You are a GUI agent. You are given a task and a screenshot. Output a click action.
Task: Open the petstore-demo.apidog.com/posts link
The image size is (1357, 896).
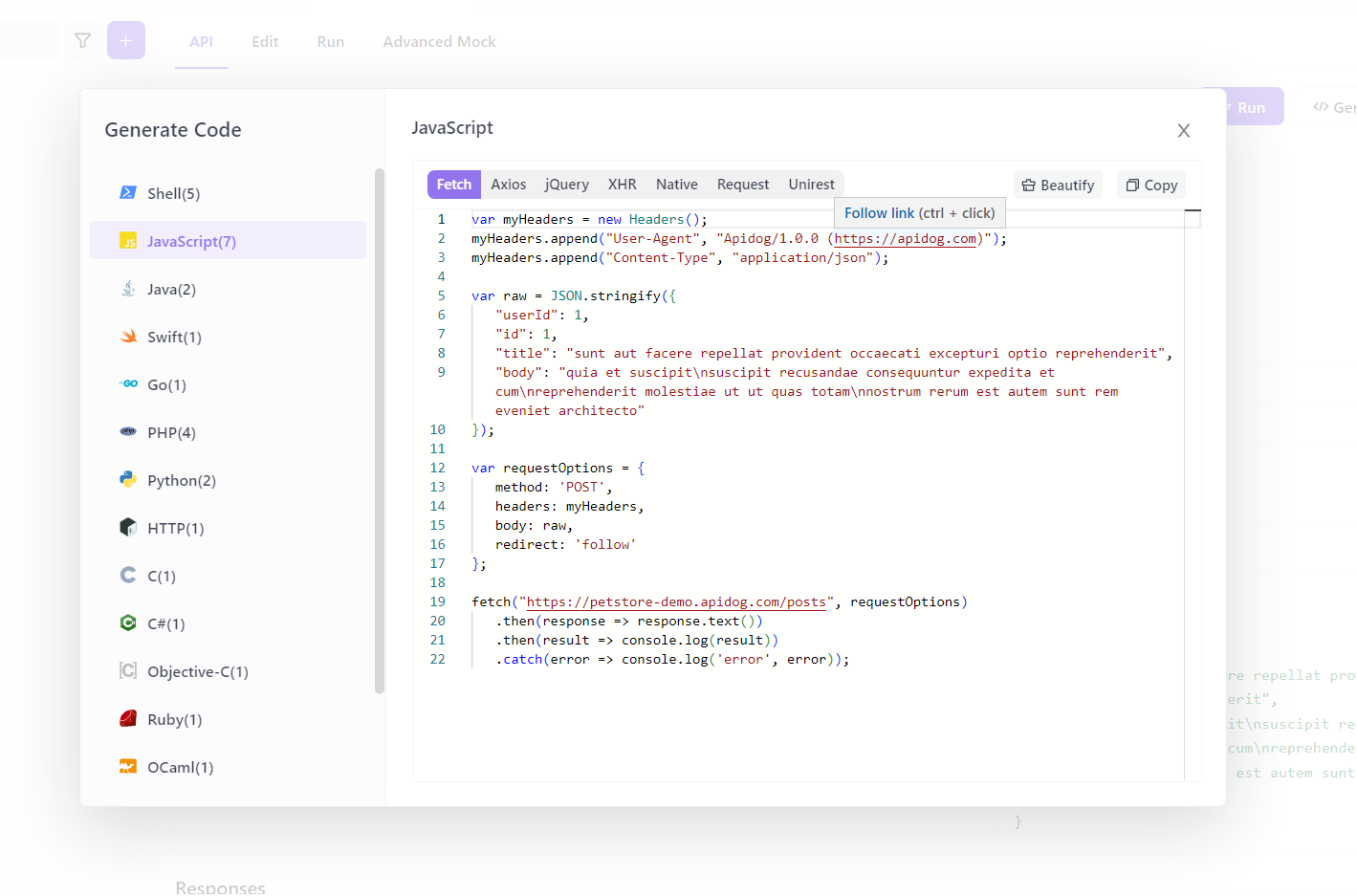coord(676,602)
